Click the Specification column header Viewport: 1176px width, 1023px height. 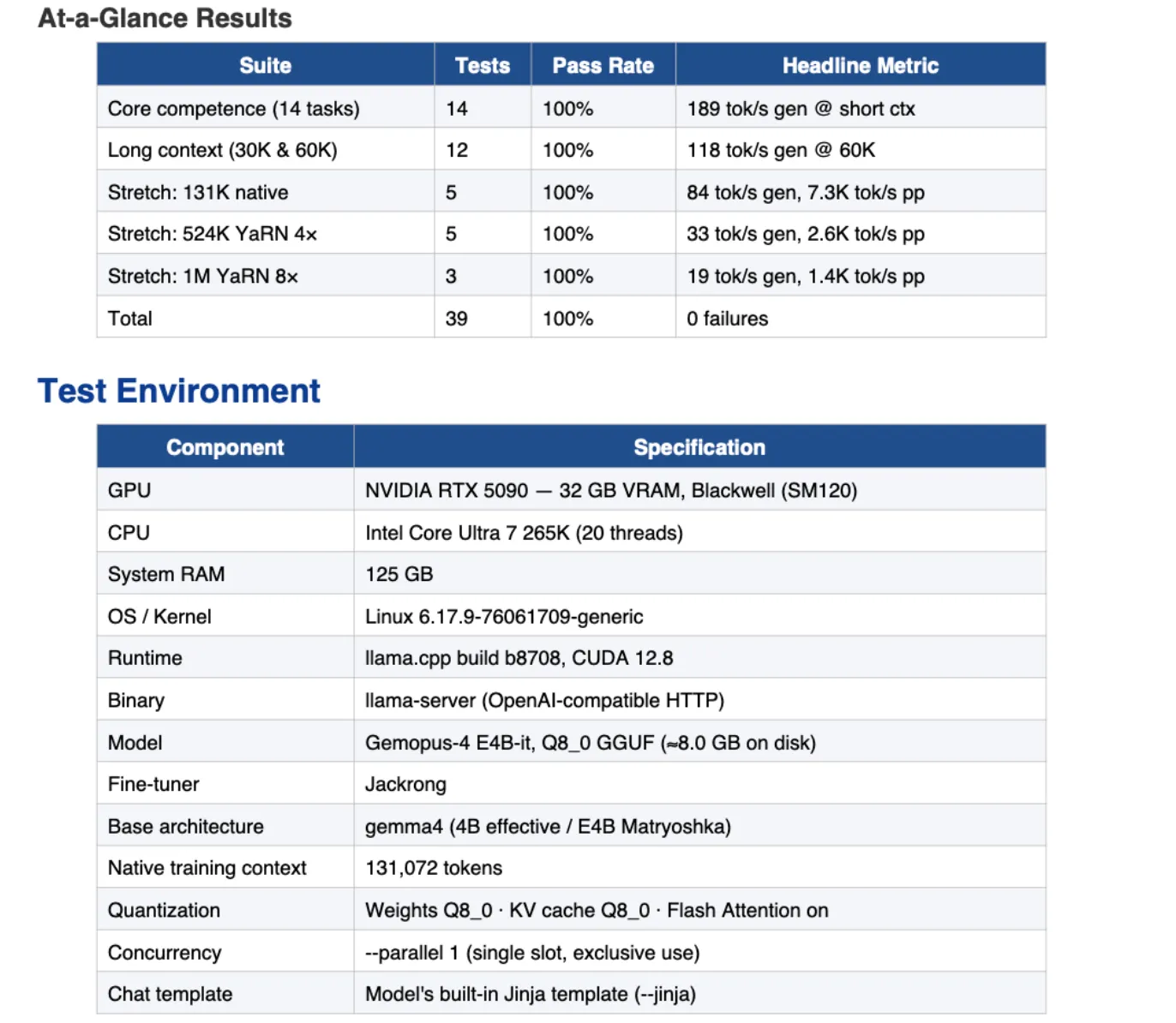(x=699, y=447)
